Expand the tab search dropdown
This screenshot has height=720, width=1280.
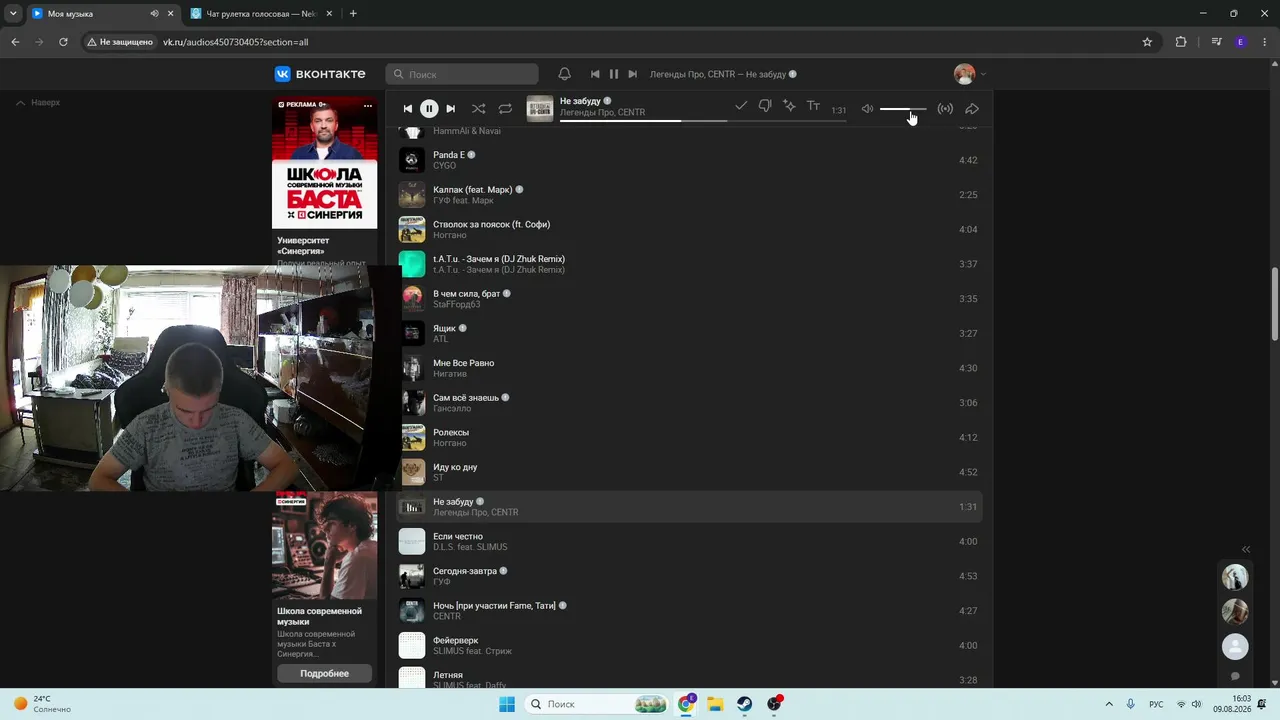14,14
